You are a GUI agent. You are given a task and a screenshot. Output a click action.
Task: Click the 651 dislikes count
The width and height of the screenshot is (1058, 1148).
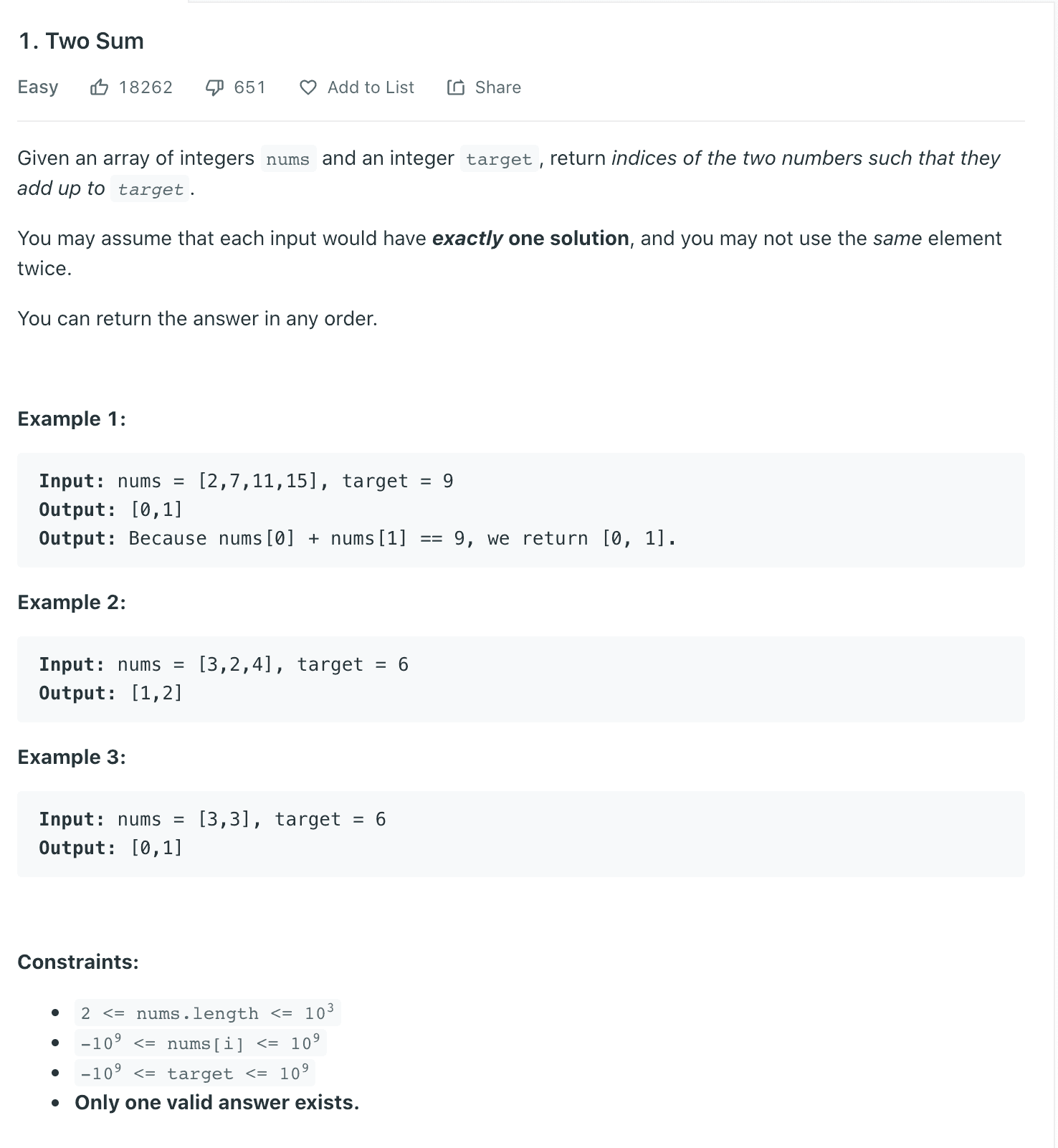coord(249,87)
